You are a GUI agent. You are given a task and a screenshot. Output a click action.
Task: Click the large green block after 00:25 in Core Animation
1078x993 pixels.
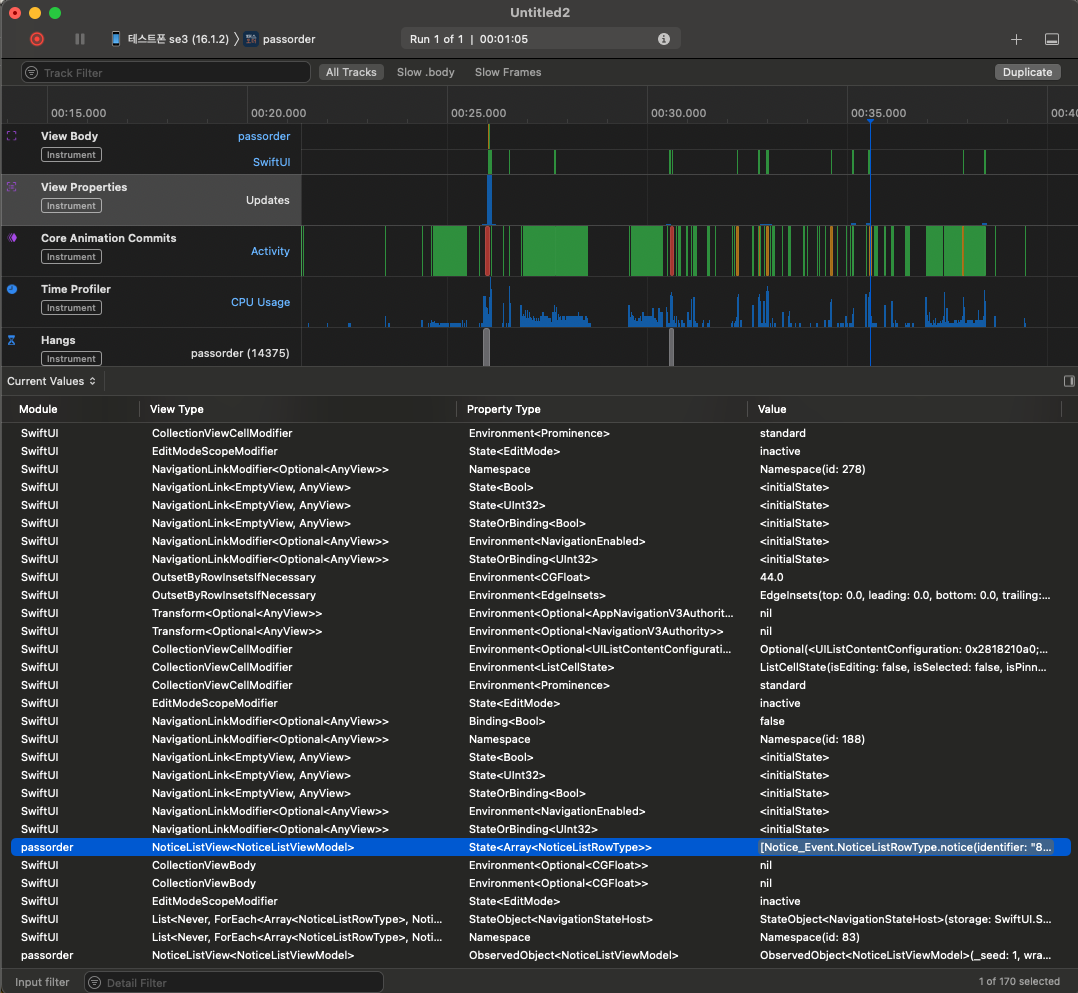555,251
